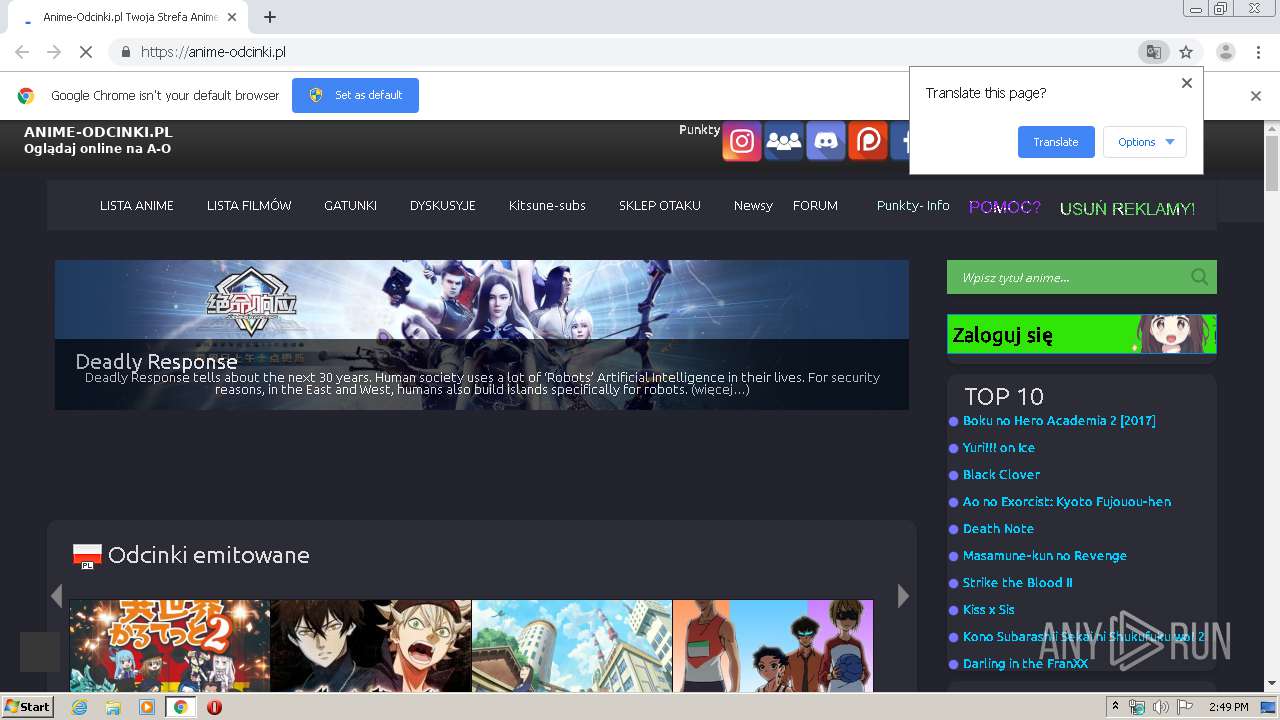Open DYSKUSYJE menu item
This screenshot has height=720, width=1280.
point(442,205)
